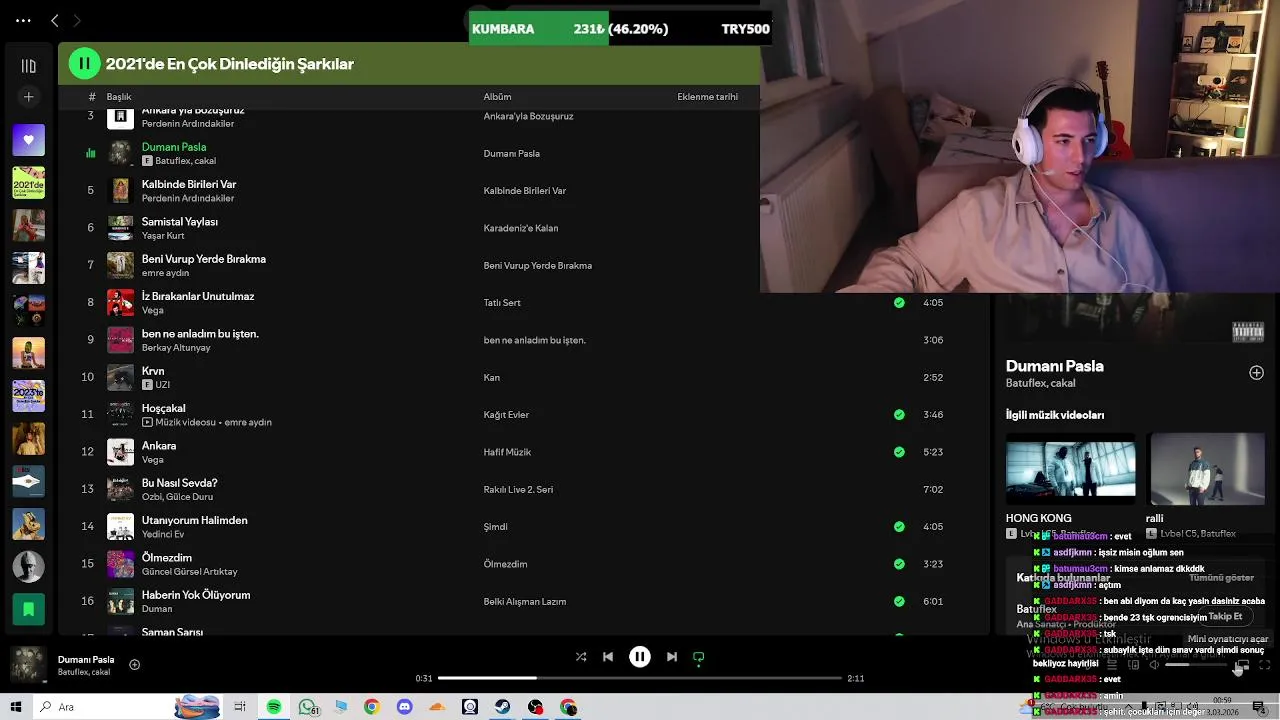
Task: Skip to the next track
Action: [x=672, y=657]
